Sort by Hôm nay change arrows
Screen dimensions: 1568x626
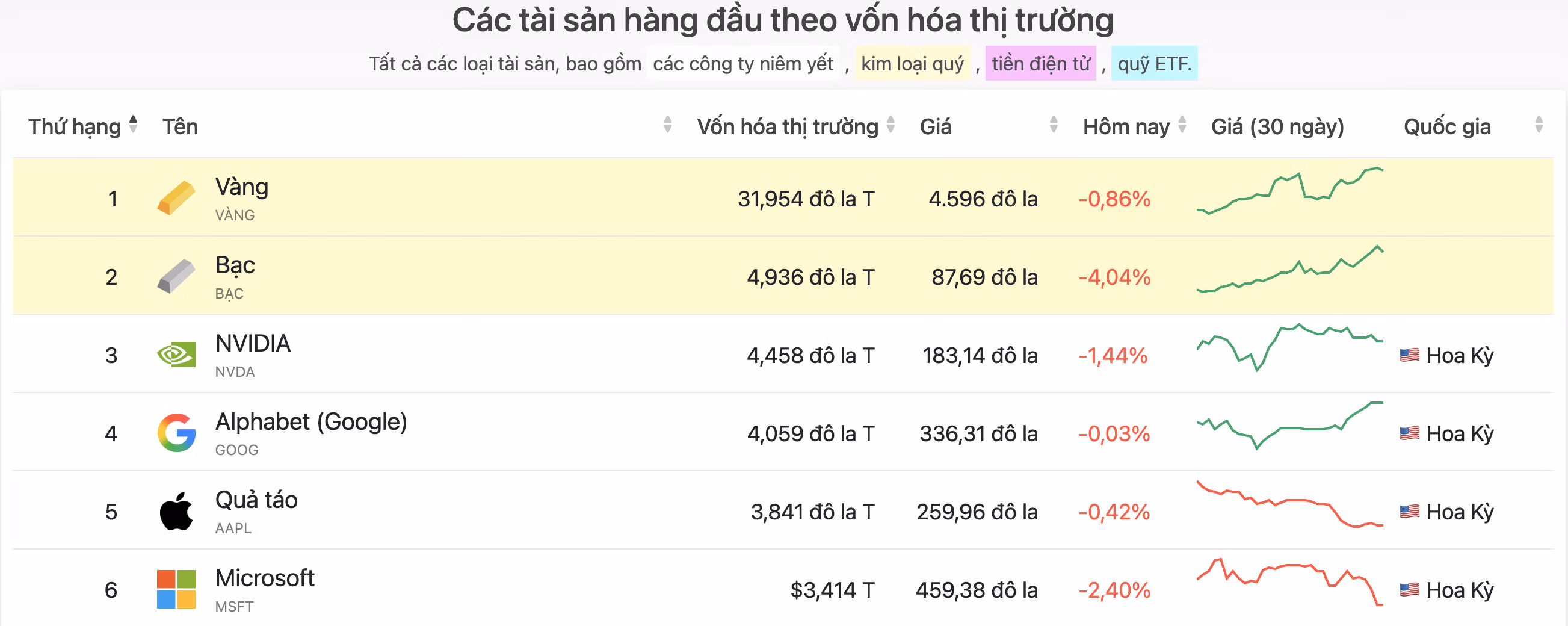[x=1182, y=125]
